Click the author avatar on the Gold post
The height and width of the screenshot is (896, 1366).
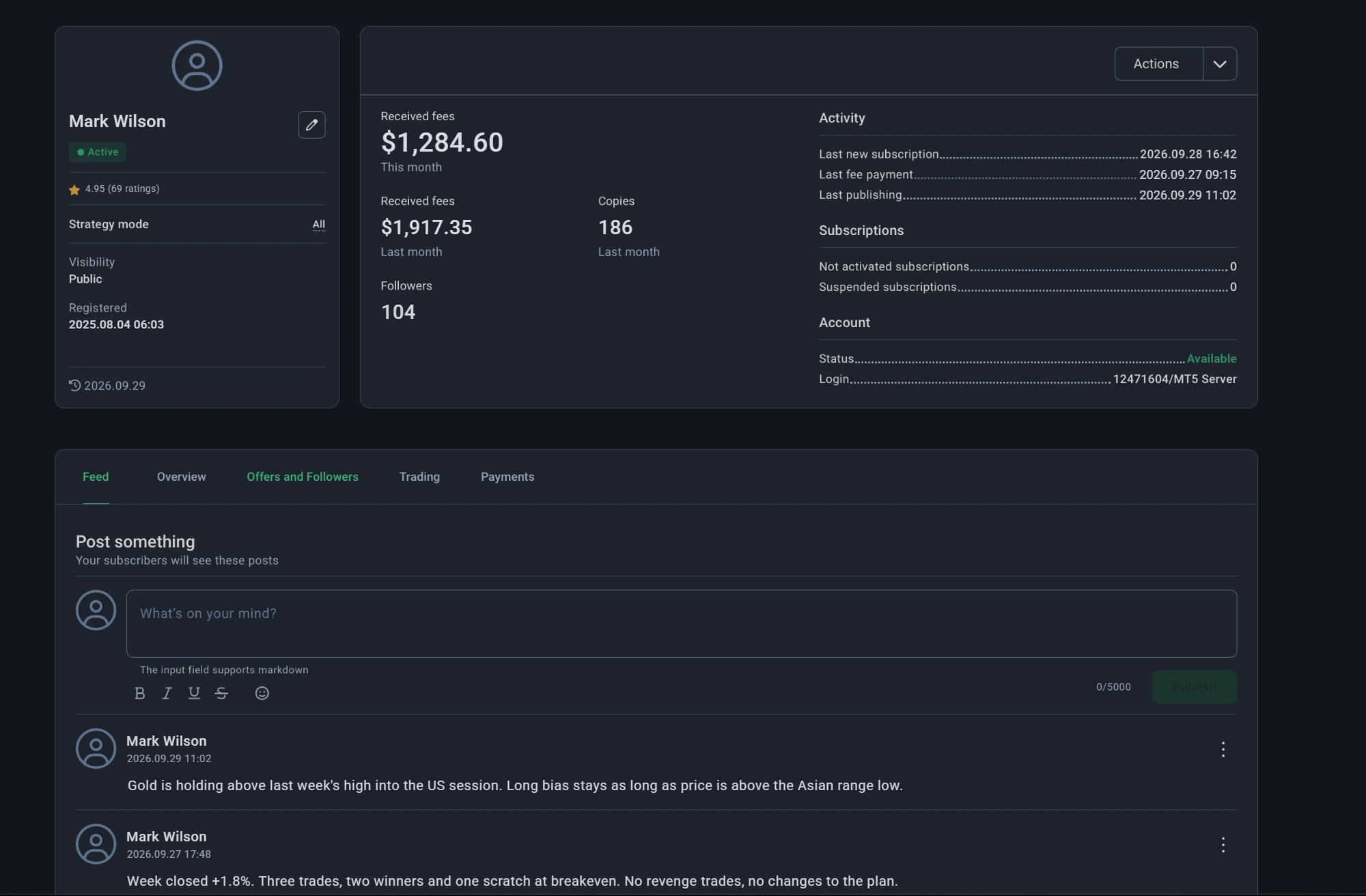(x=96, y=748)
